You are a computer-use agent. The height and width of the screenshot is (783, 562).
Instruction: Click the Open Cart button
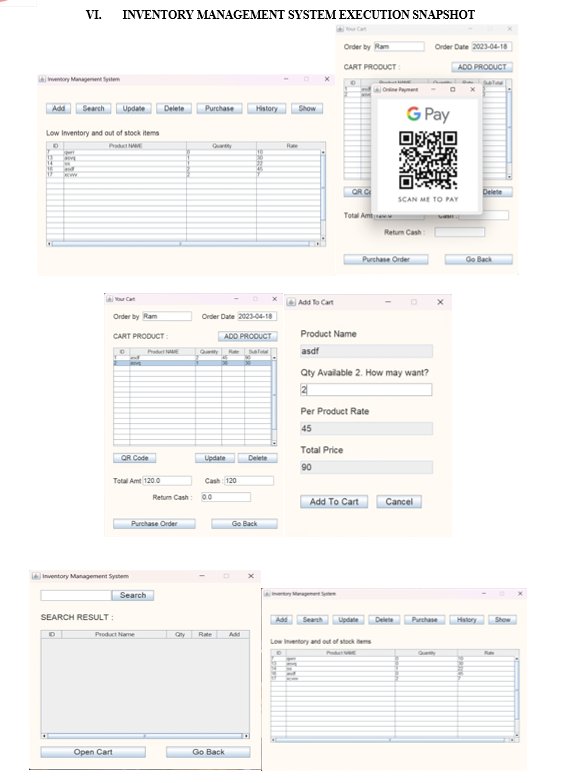point(93,752)
